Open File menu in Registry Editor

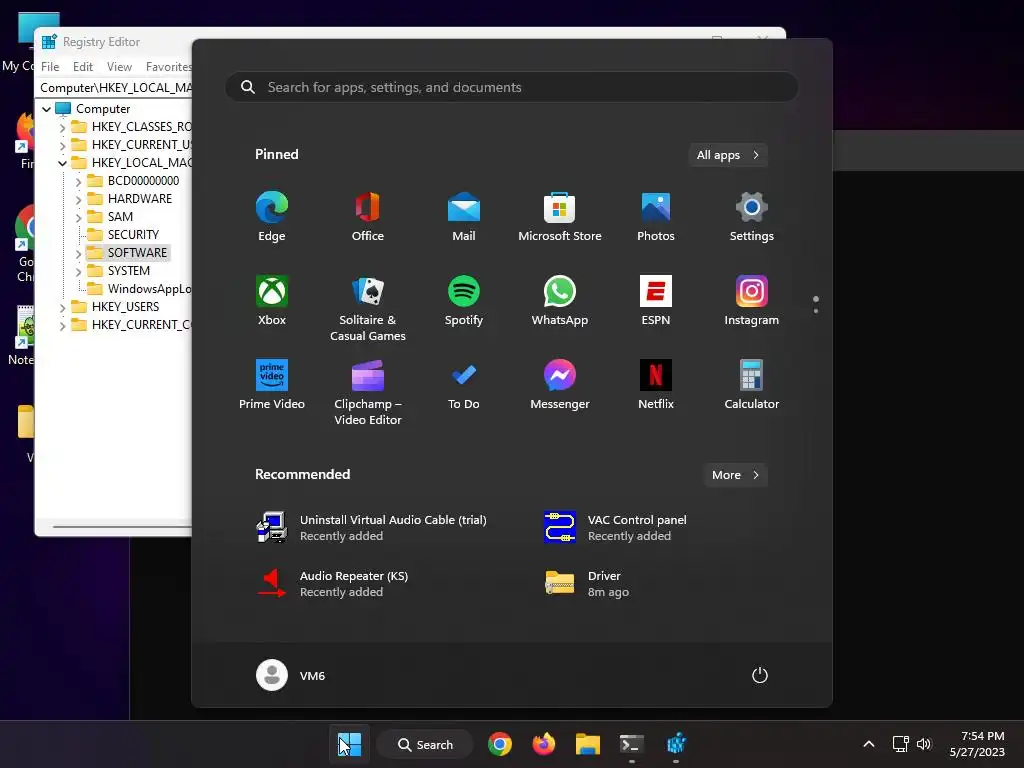50,67
